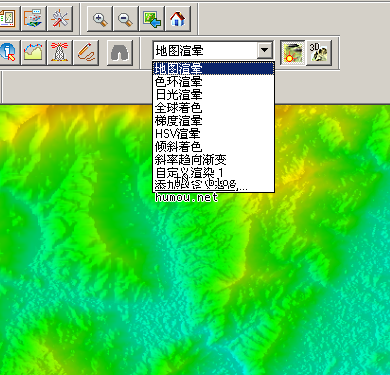Select the Zoom In magnifier tool

point(100,19)
